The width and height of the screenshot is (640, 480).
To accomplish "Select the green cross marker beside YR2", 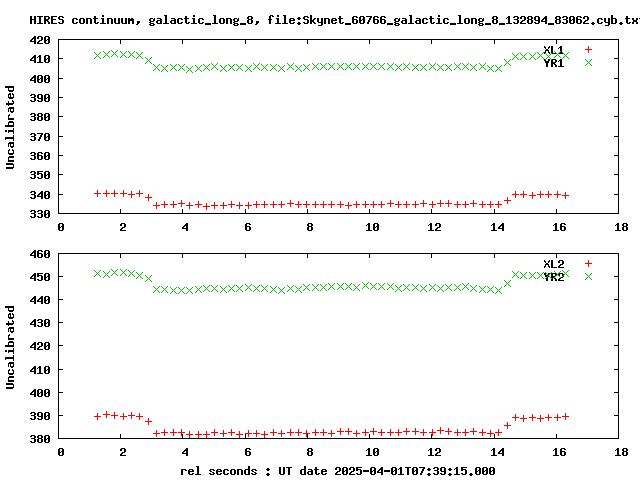I will click(588, 276).
